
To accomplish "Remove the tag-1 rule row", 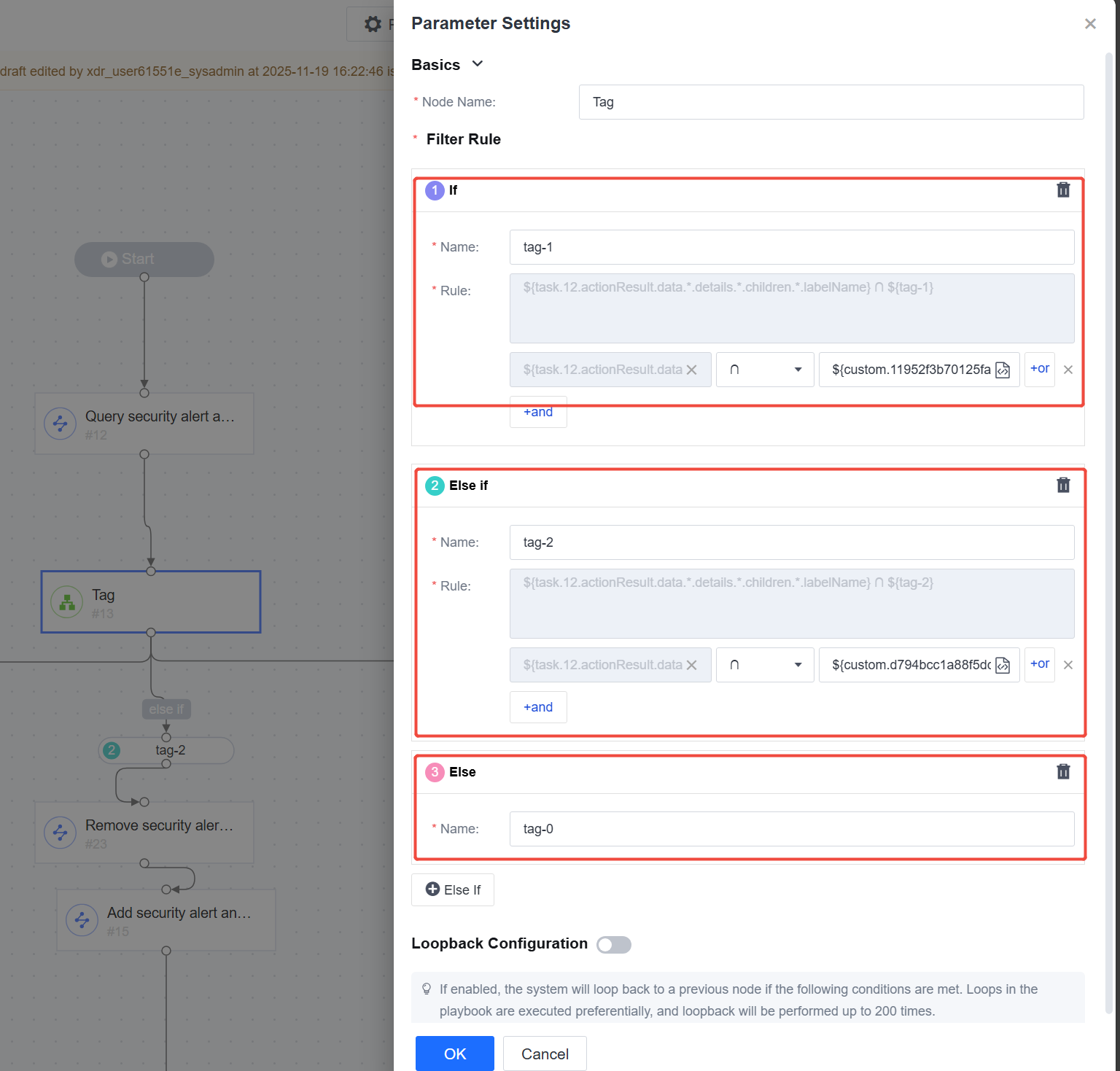I will coord(1068,370).
